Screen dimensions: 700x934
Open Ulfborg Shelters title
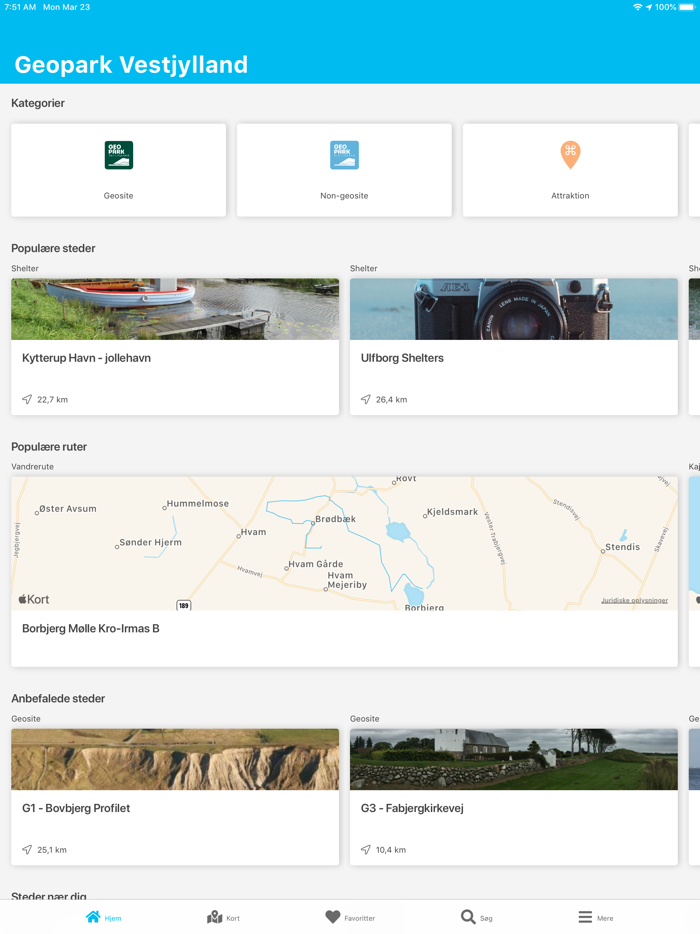402,358
